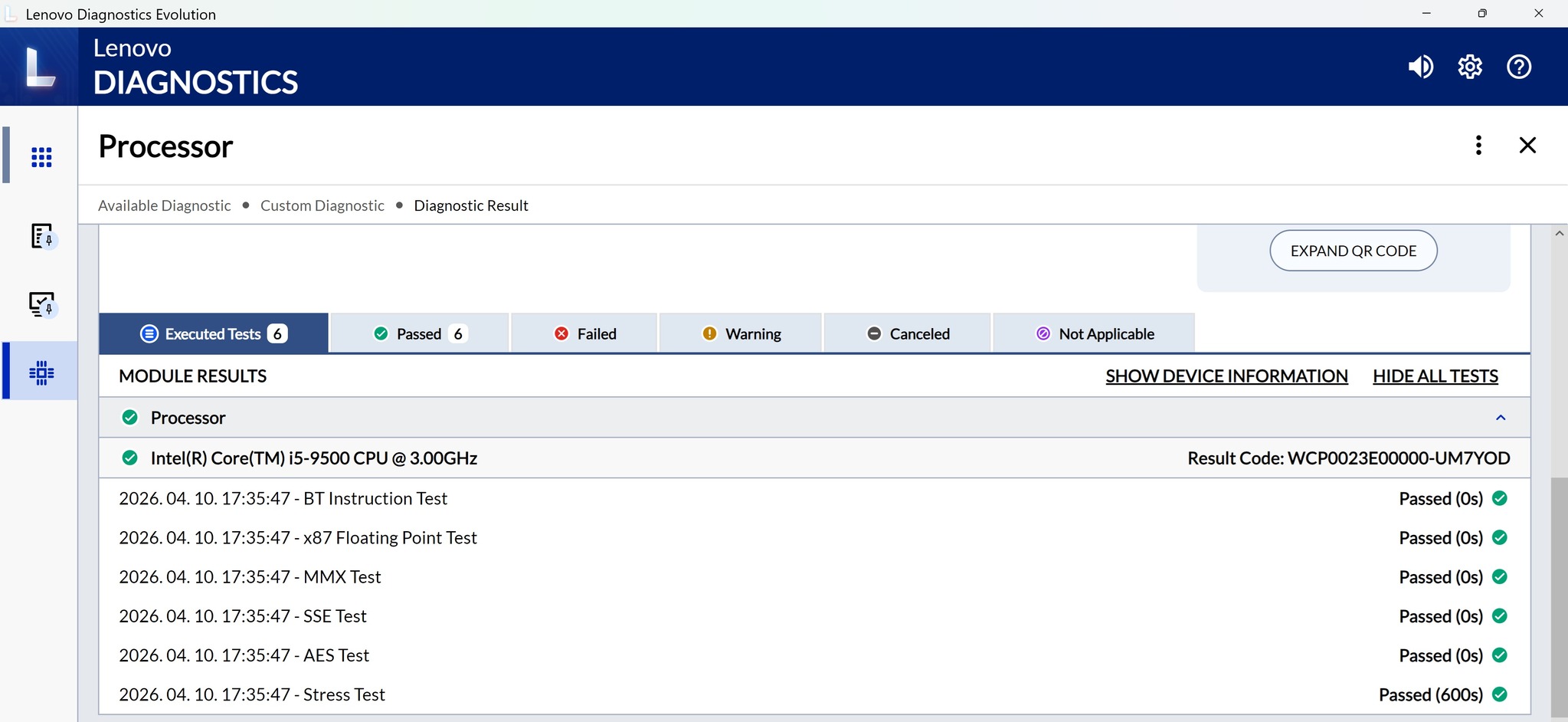Click the pass icon for BT Instruction Test

[x=1500, y=498]
